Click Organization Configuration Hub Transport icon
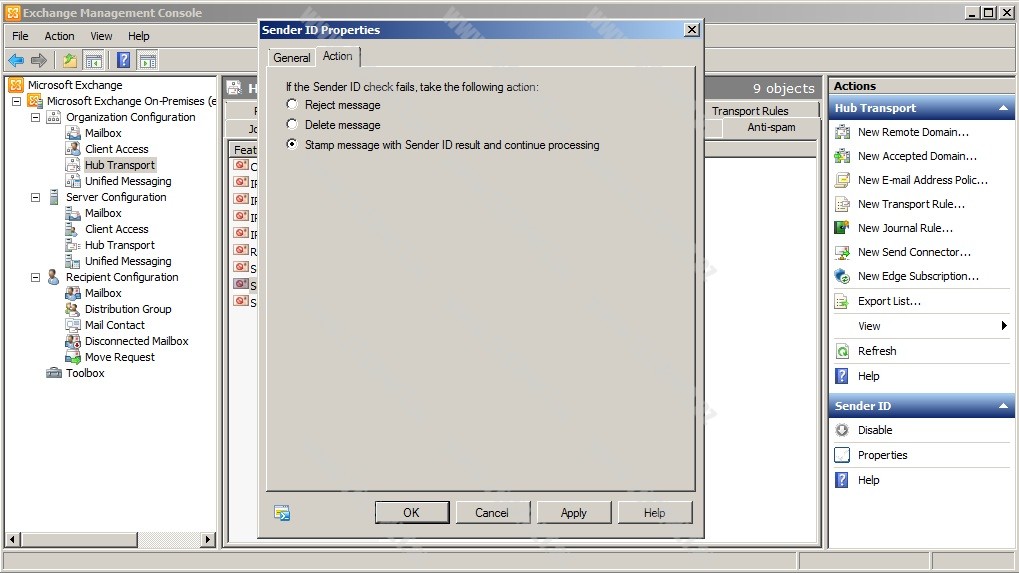The width and height of the screenshot is (1019, 573). [x=73, y=165]
